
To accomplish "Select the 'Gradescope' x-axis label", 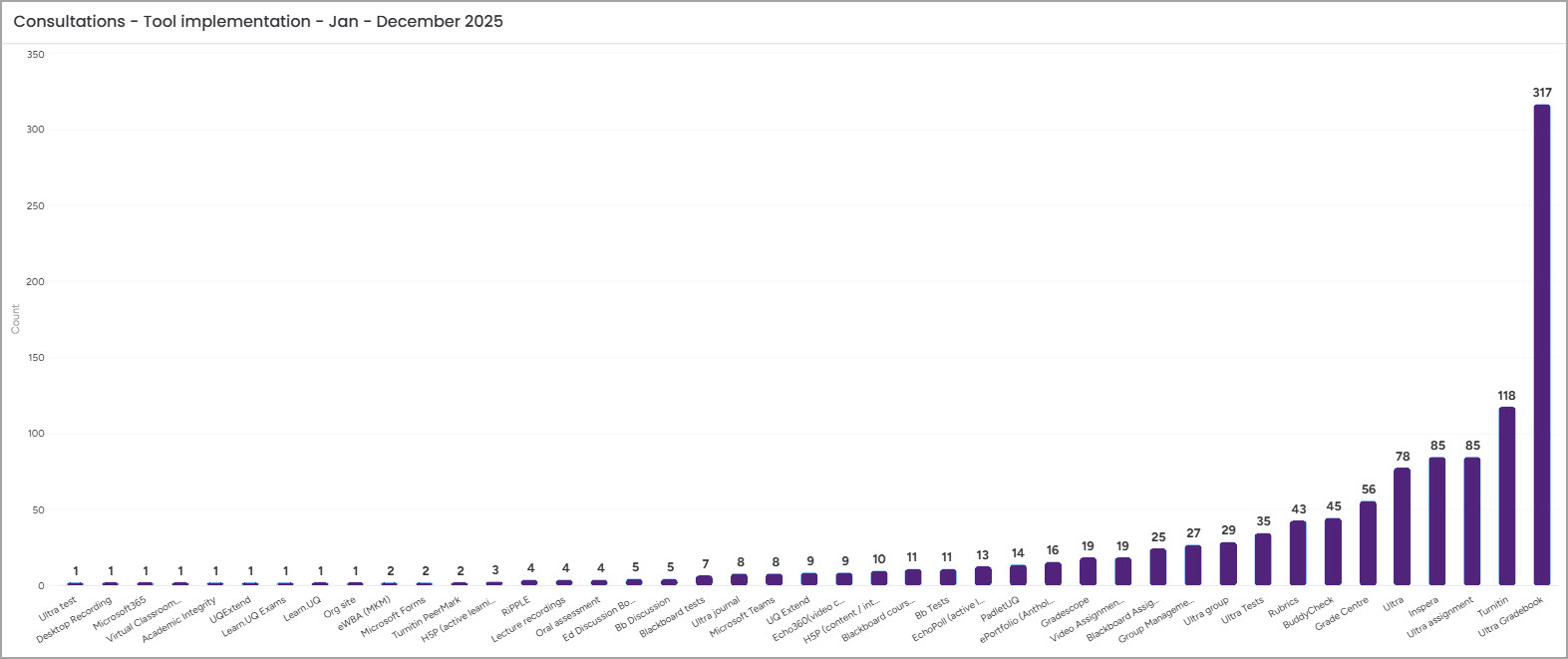I will click(1066, 611).
